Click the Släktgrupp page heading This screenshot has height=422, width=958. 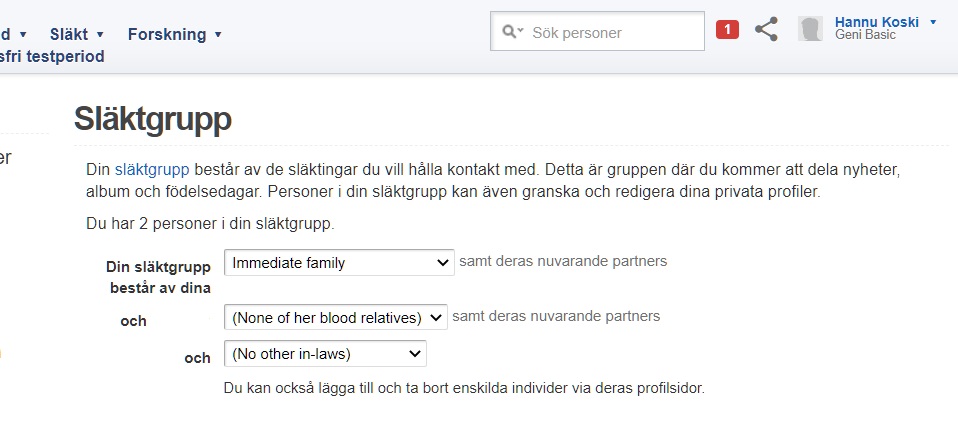153,119
